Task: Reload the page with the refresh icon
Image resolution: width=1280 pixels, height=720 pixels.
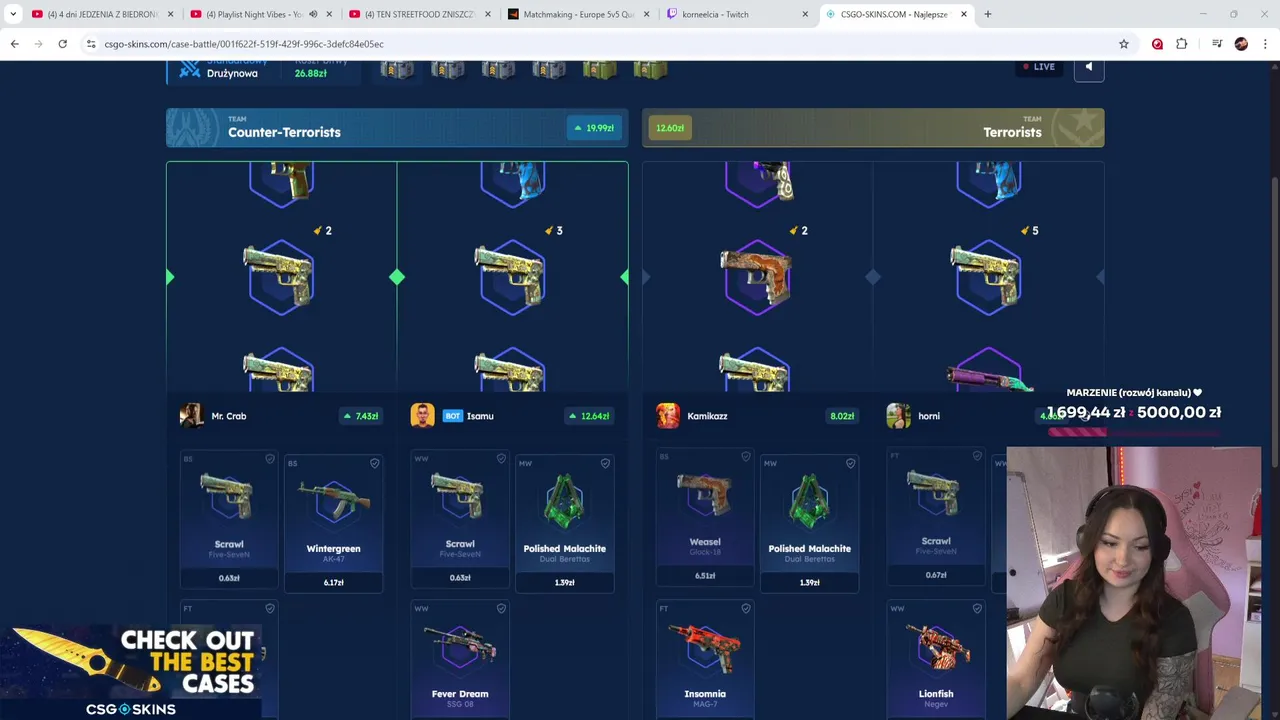Action: click(62, 44)
